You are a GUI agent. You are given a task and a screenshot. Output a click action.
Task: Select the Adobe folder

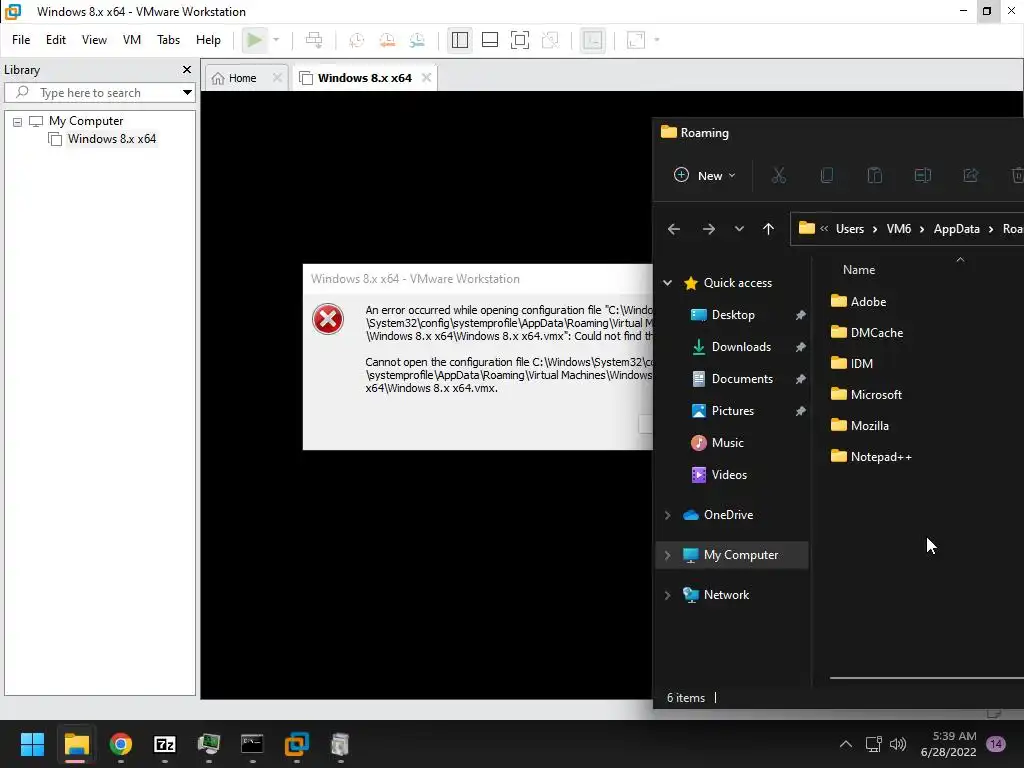click(x=858, y=302)
